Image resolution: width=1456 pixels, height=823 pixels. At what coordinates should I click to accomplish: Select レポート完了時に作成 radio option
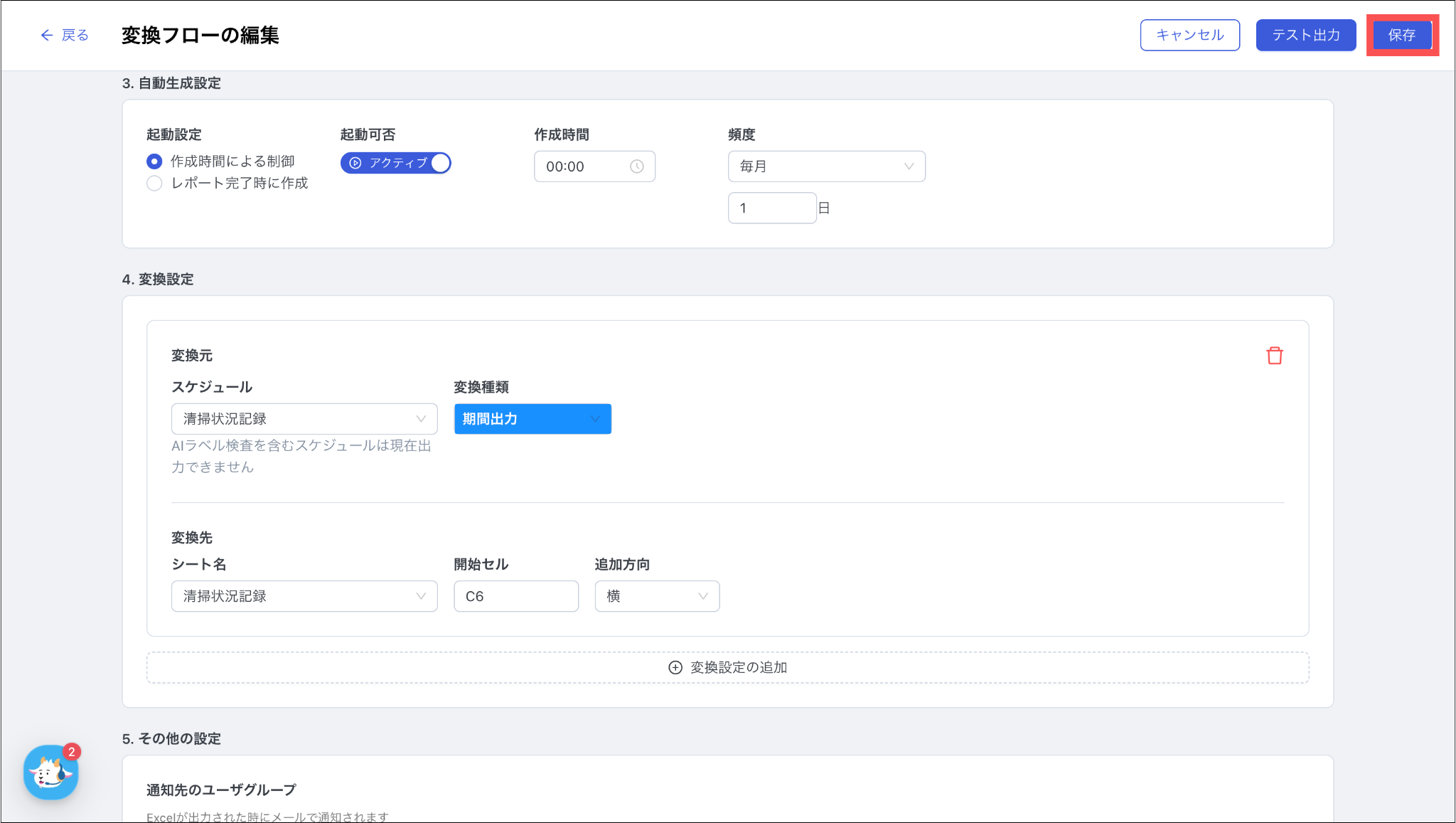pyautogui.click(x=154, y=184)
